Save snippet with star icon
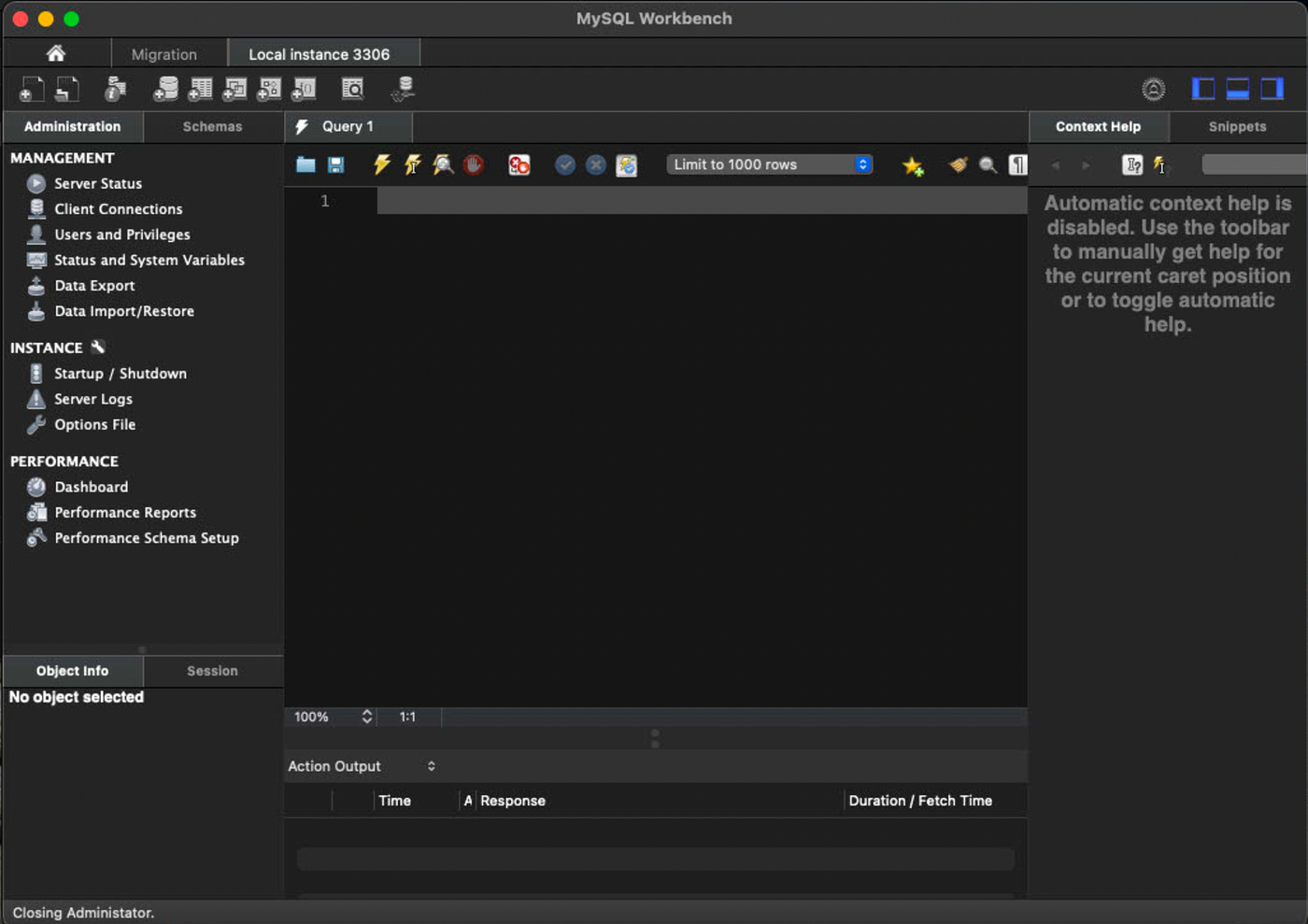Viewport: 1308px width, 924px height. click(x=913, y=166)
